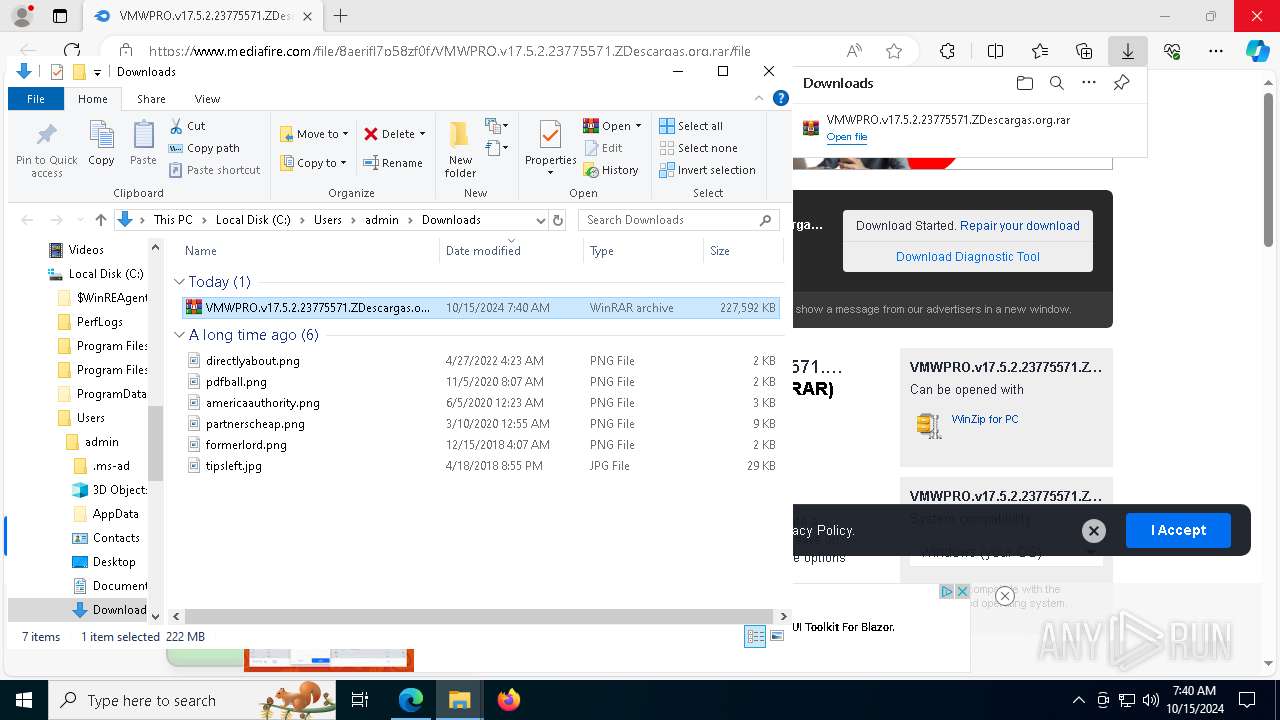Open Downloads folder in Edge panel
The image size is (1280, 720).
[x=1024, y=83]
